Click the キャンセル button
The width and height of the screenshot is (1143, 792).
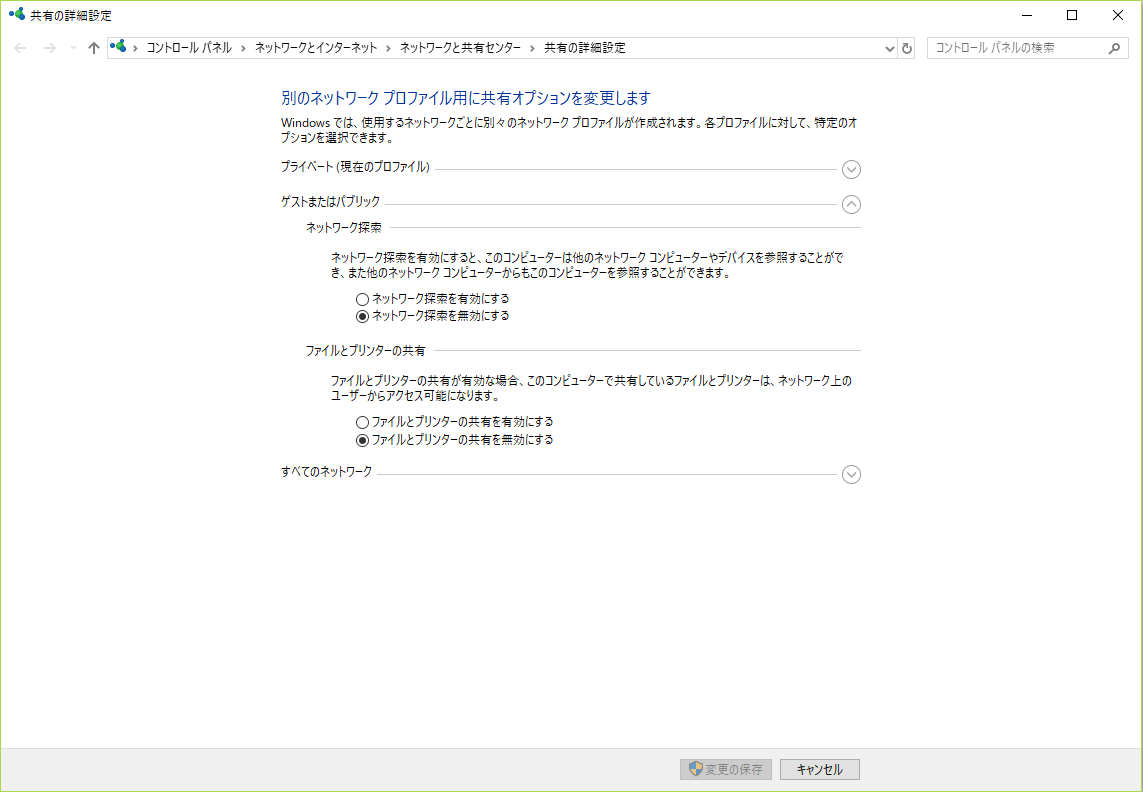click(819, 769)
